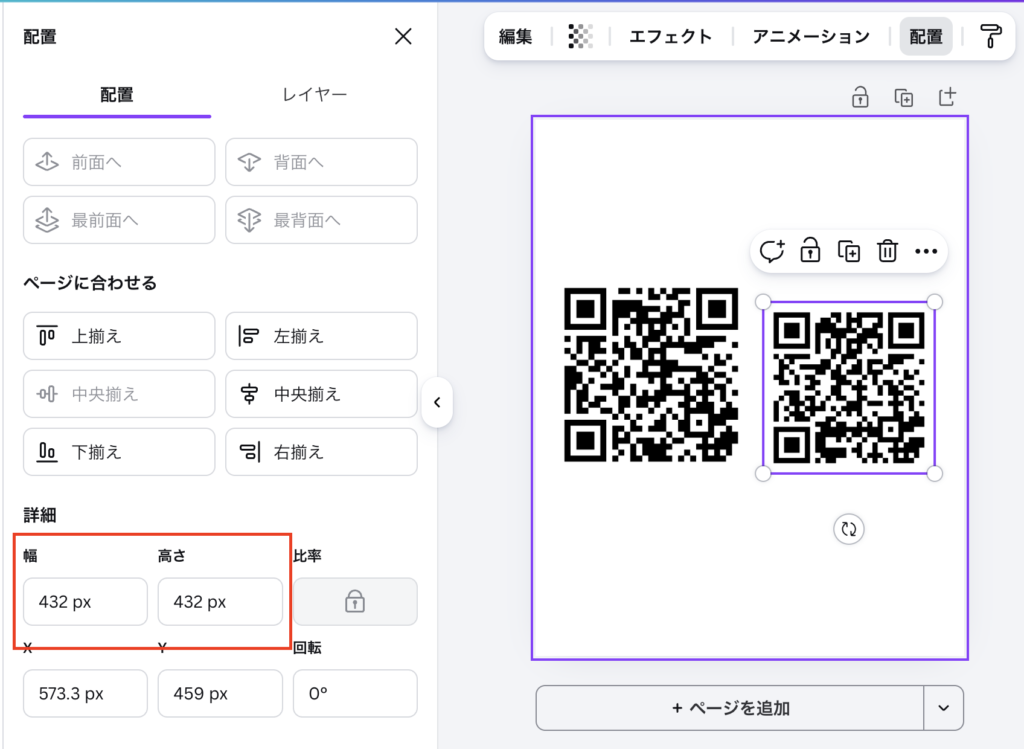Viewport: 1024px width, 749px height.
Task: Add a comment using the speech bubble icon
Action: [x=772, y=251]
